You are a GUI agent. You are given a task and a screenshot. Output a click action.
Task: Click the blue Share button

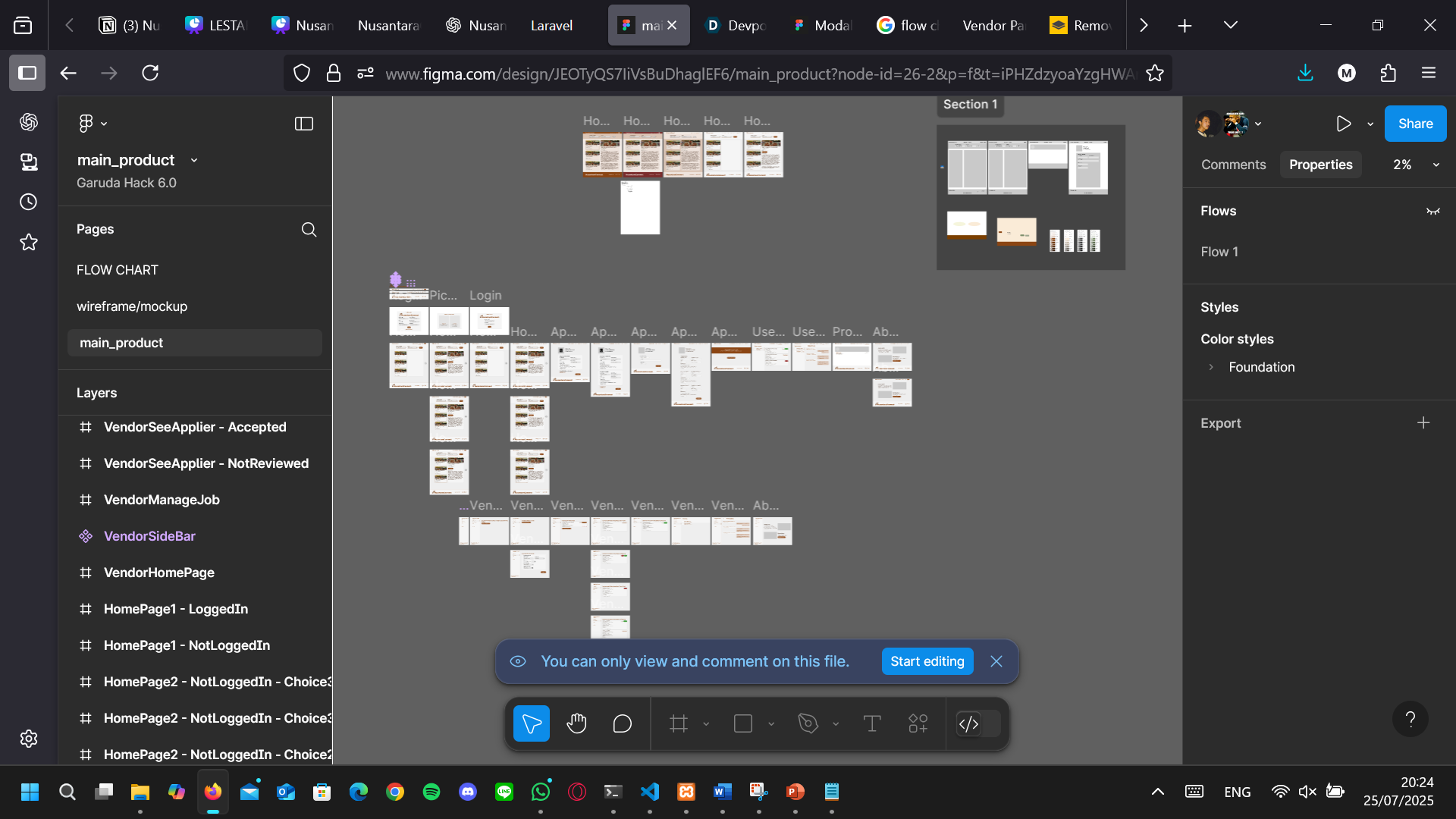tap(1415, 124)
